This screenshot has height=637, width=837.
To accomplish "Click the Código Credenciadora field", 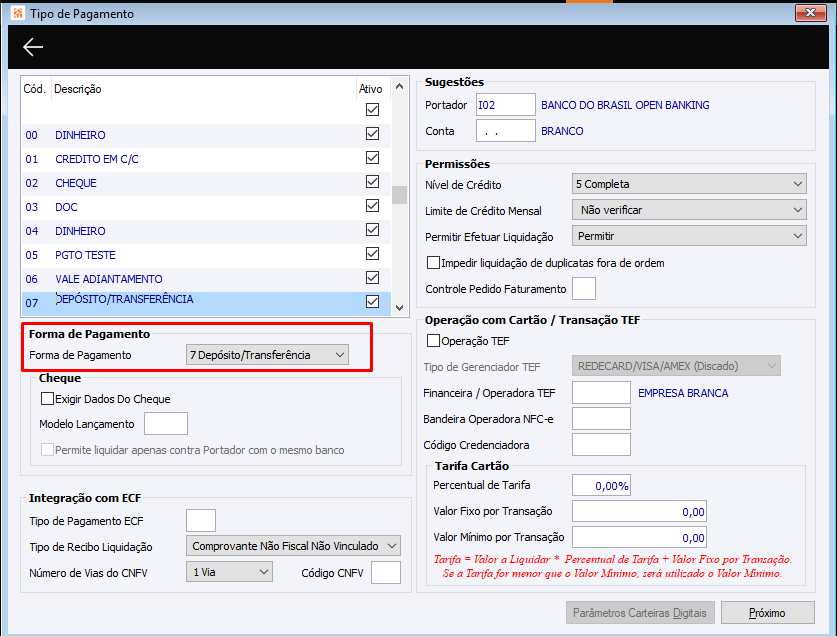I will point(601,445).
